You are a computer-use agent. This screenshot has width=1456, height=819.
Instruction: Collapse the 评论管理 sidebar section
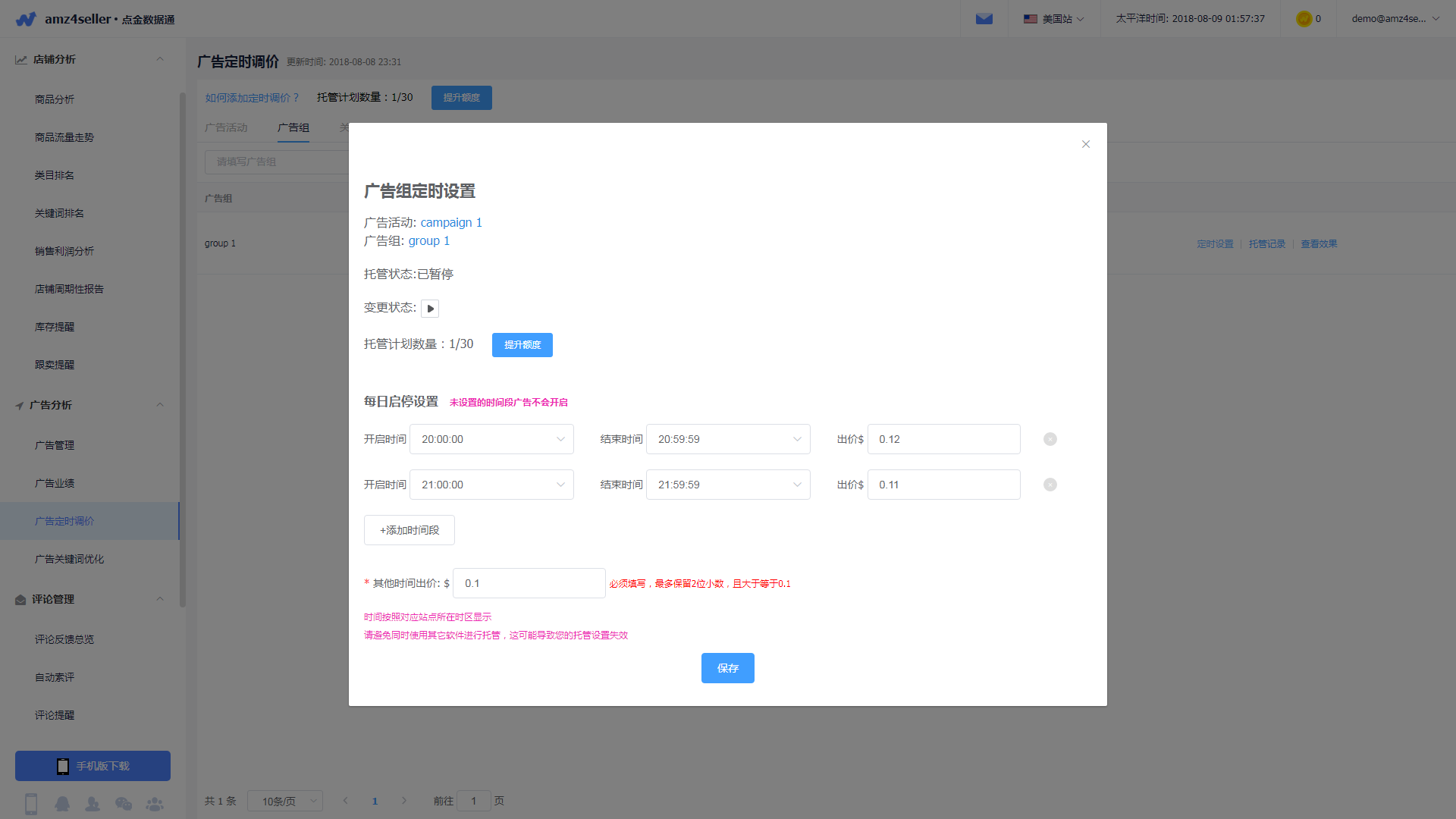click(160, 599)
